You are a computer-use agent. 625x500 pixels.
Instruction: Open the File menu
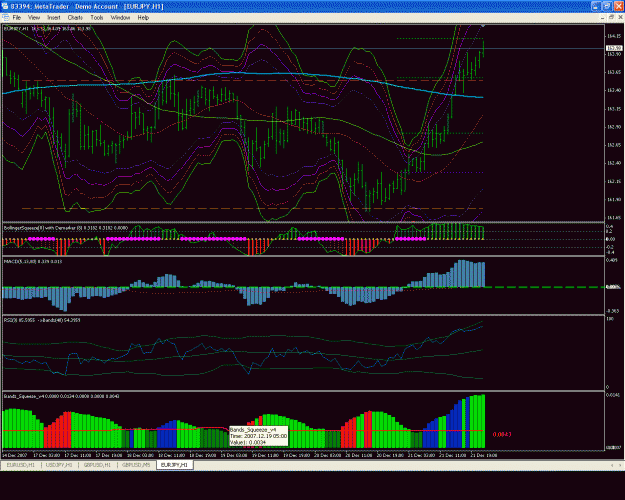click(17, 18)
